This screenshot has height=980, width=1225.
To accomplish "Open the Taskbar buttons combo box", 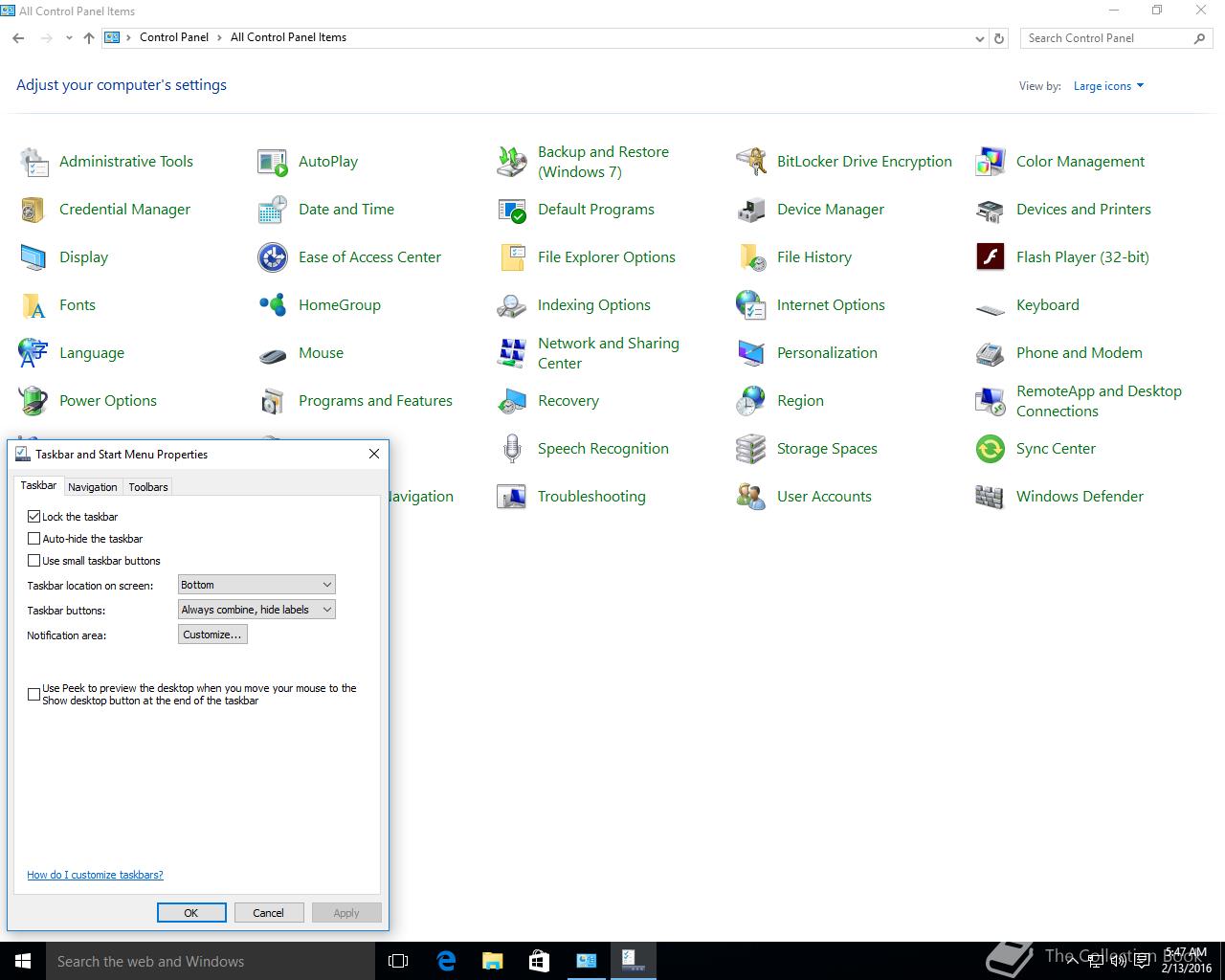I will click(x=256, y=610).
